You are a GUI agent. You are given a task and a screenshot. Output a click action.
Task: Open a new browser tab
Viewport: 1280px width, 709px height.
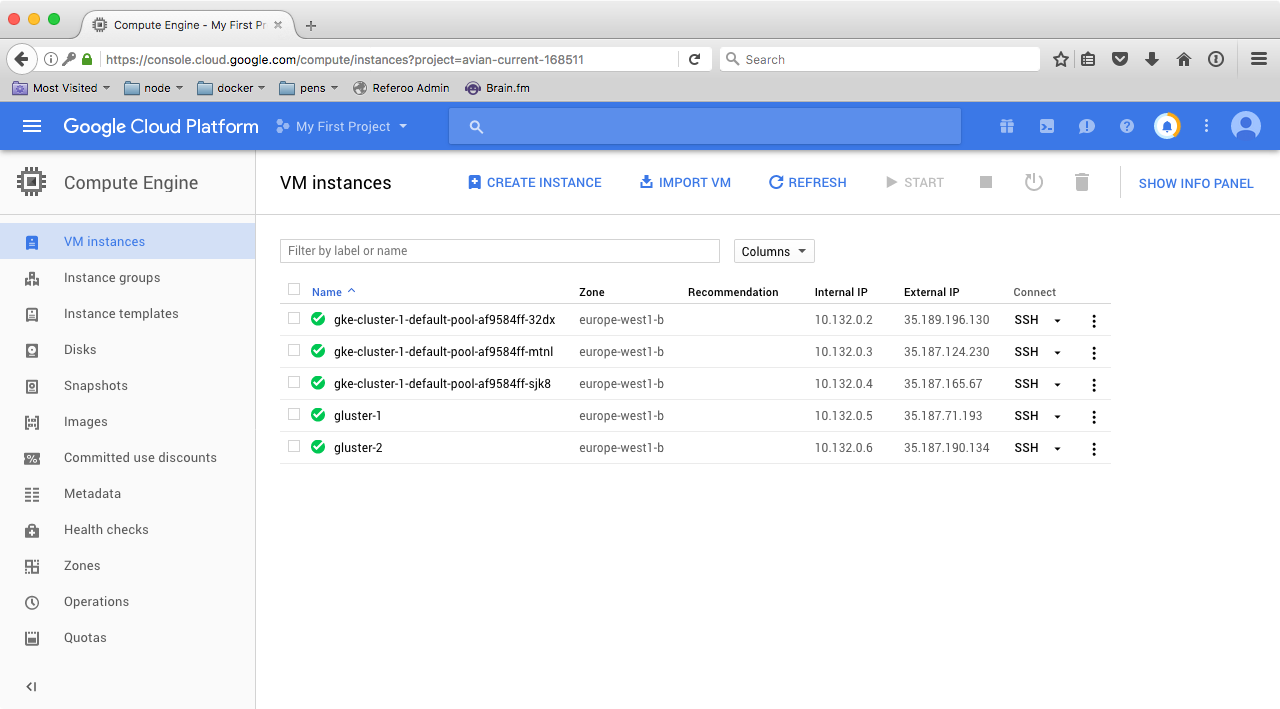[311, 25]
